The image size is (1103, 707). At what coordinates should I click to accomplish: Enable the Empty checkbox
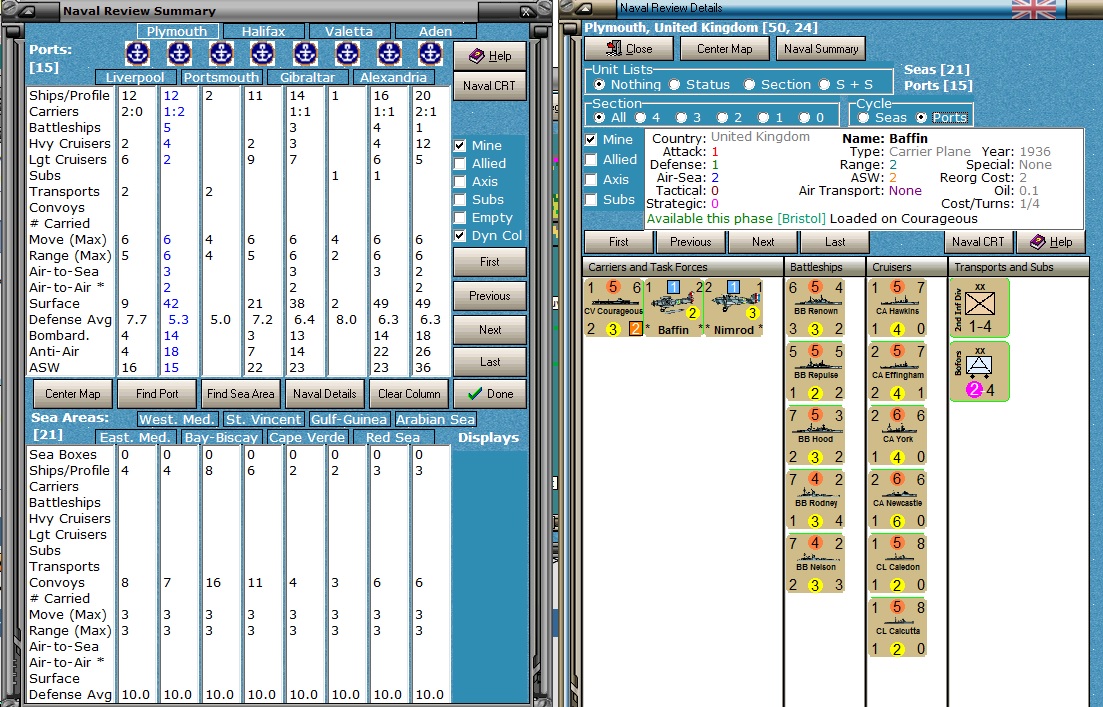point(460,217)
